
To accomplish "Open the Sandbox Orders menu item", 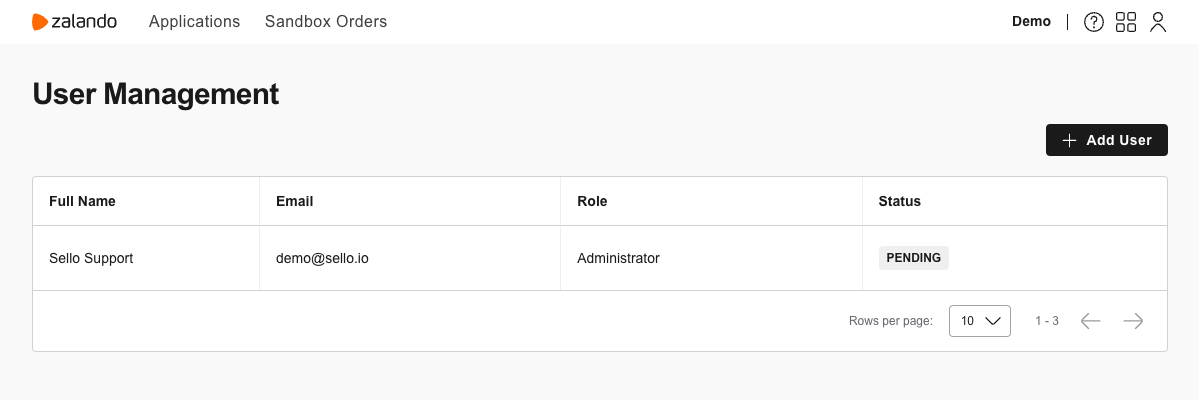I will click(326, 21).
